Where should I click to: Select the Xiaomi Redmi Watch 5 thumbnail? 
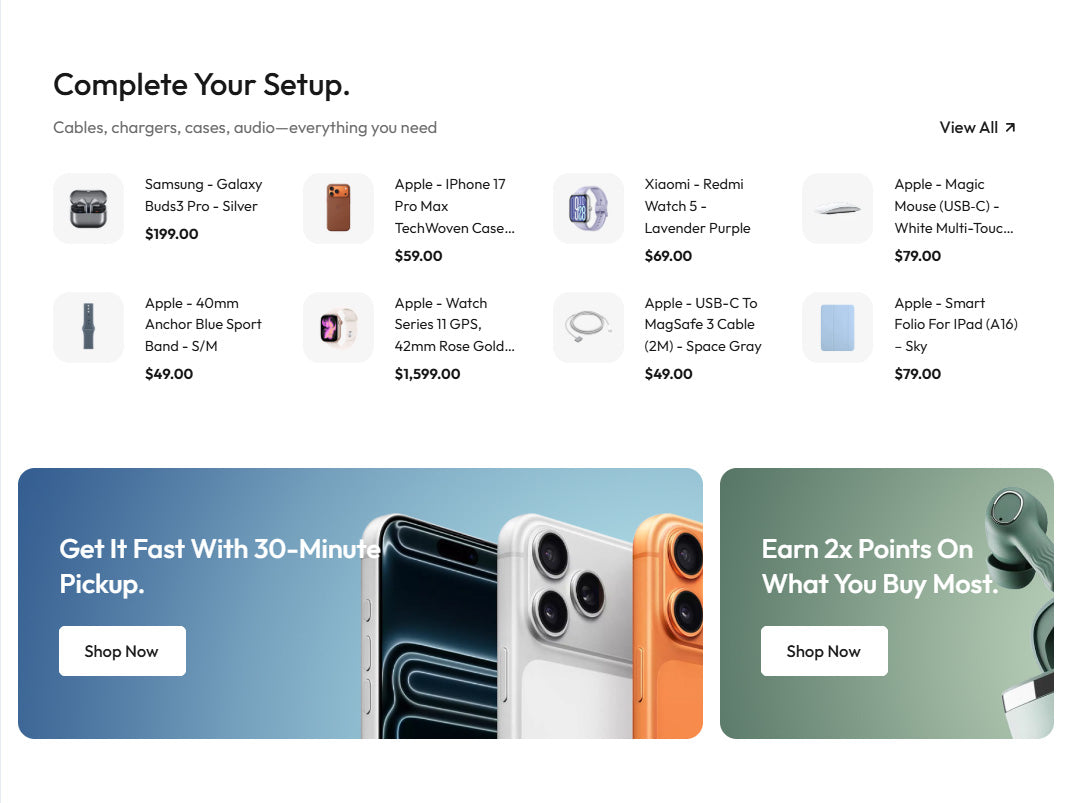point(588,208)
